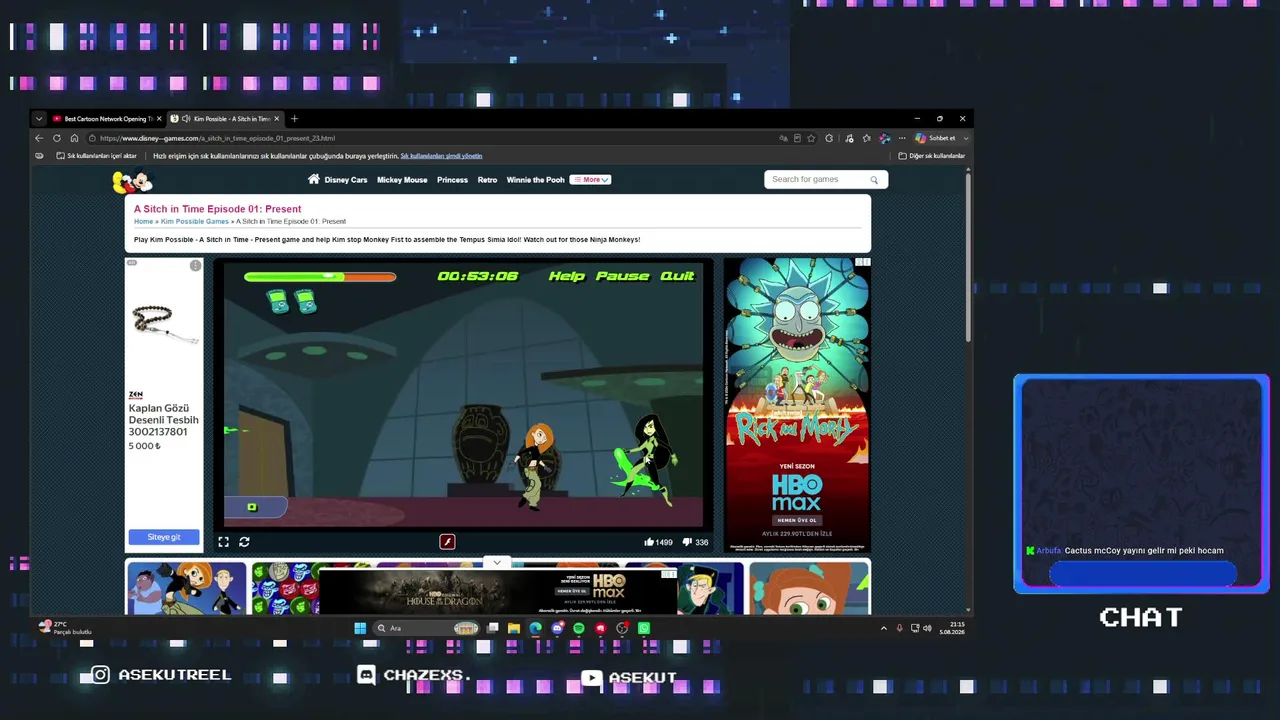Click the browser extensions icon

[x=829, y=138]
